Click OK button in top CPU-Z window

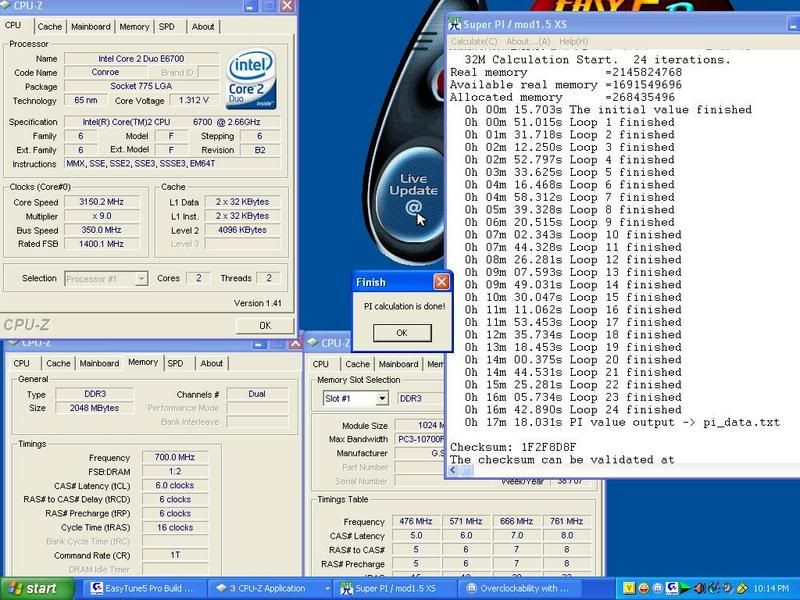265,326
